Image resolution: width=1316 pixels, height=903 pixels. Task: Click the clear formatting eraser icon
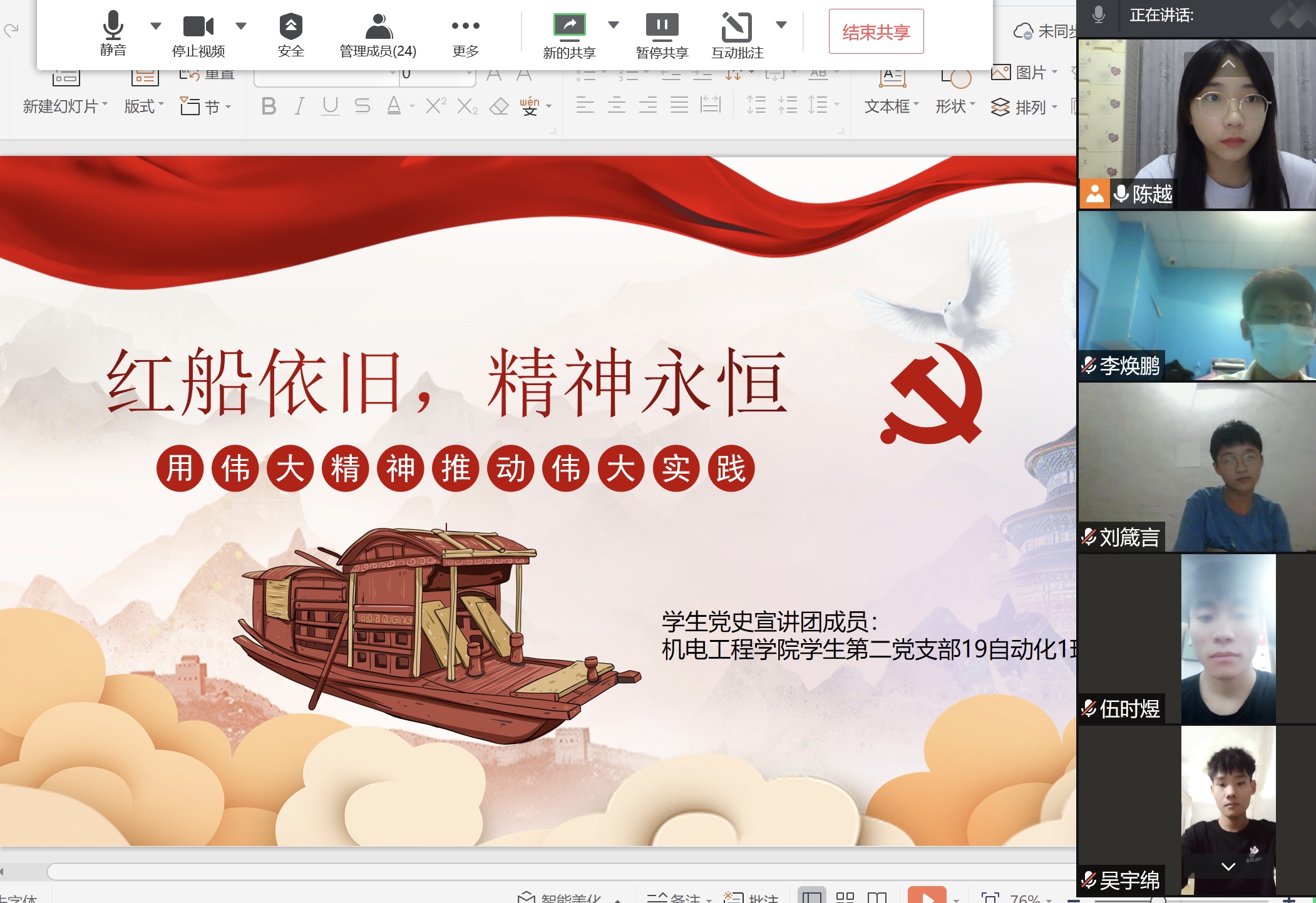pos(498,106)
